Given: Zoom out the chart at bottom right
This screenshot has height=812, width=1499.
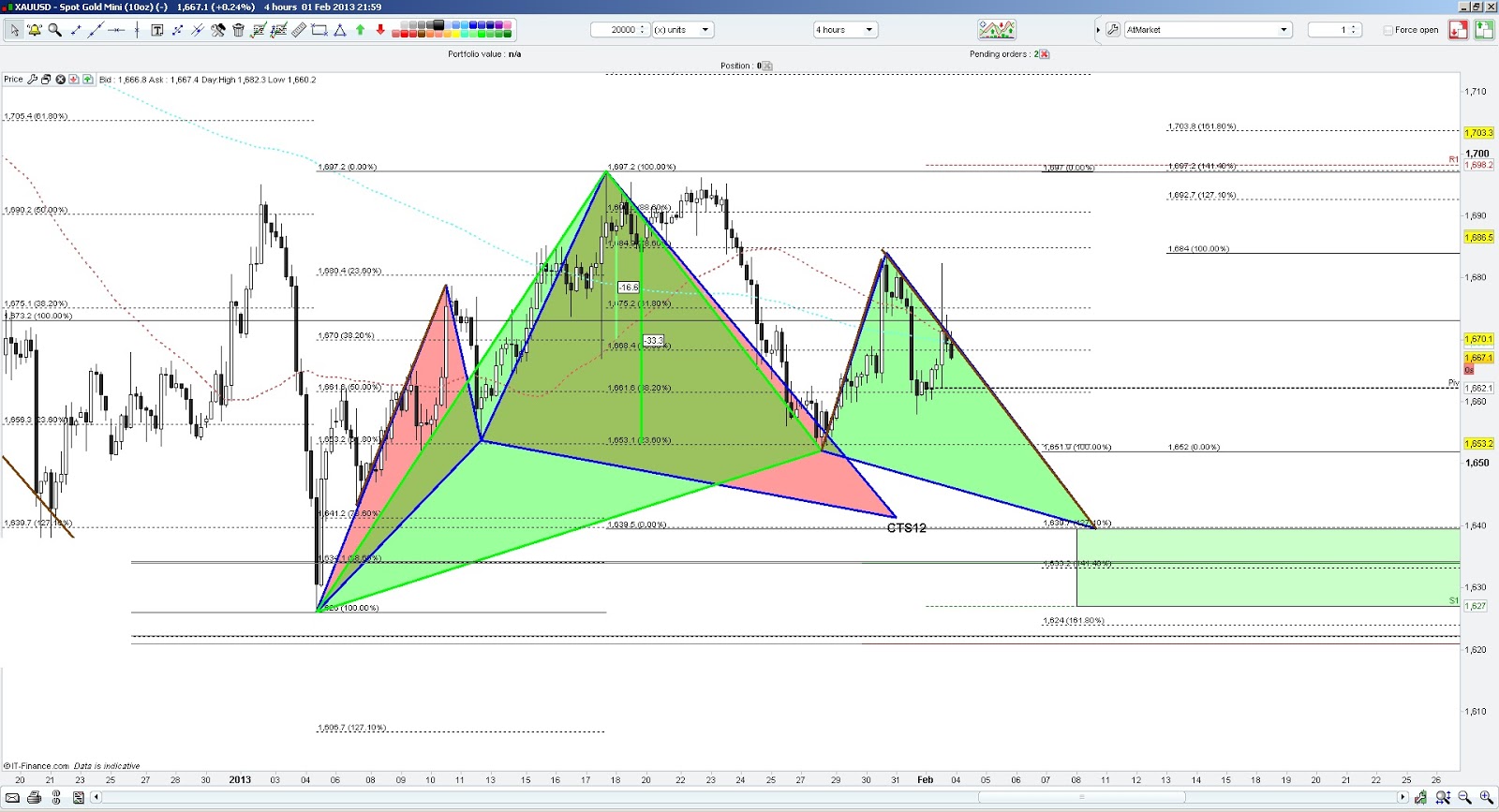Looking at the screenshot, I should (x=1464, y=798).
